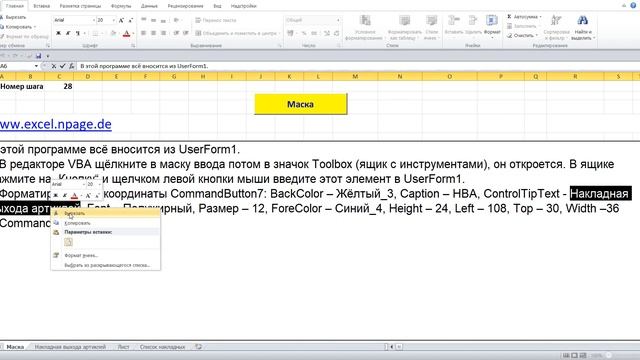Choose Выбрать из раскрывающегося списка
This screenshot has width=640, height=360.
coord(106,265)
